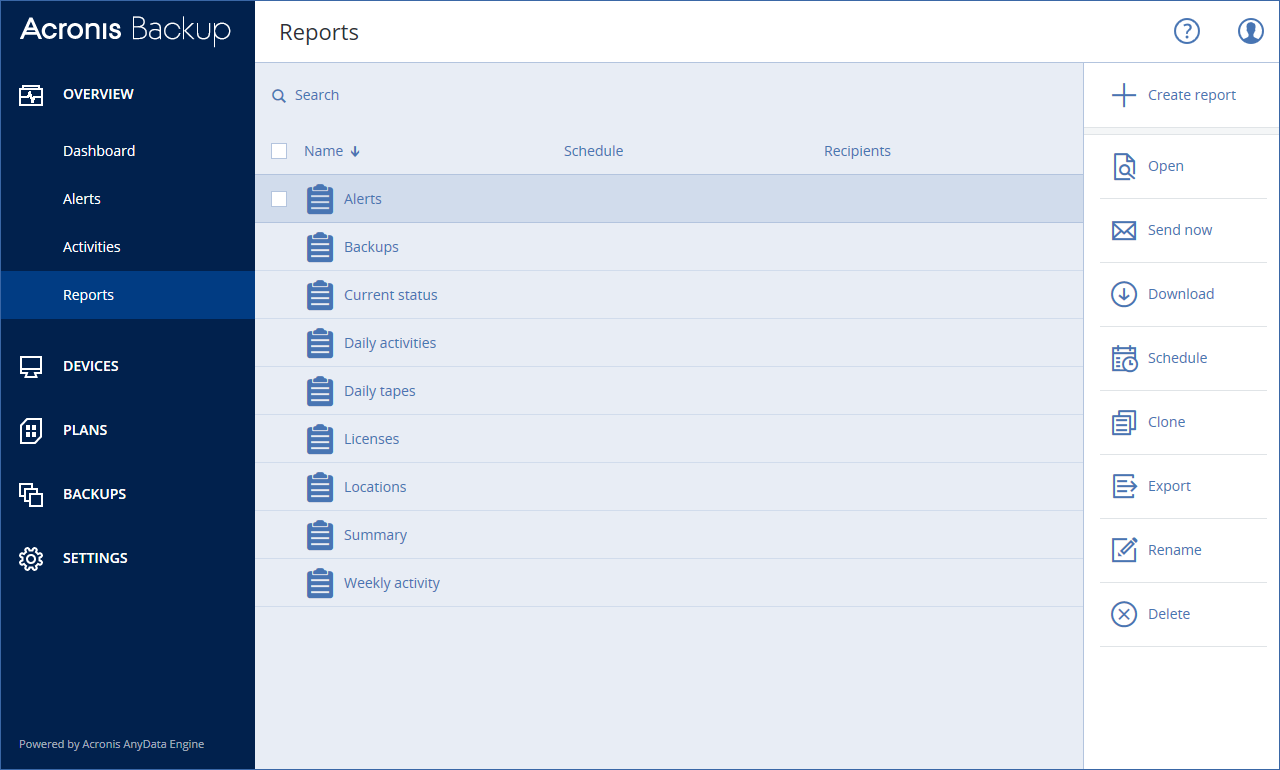The image size is (1280, 770).
Task: Click the Delete report icon
Action: [1123, 614]
